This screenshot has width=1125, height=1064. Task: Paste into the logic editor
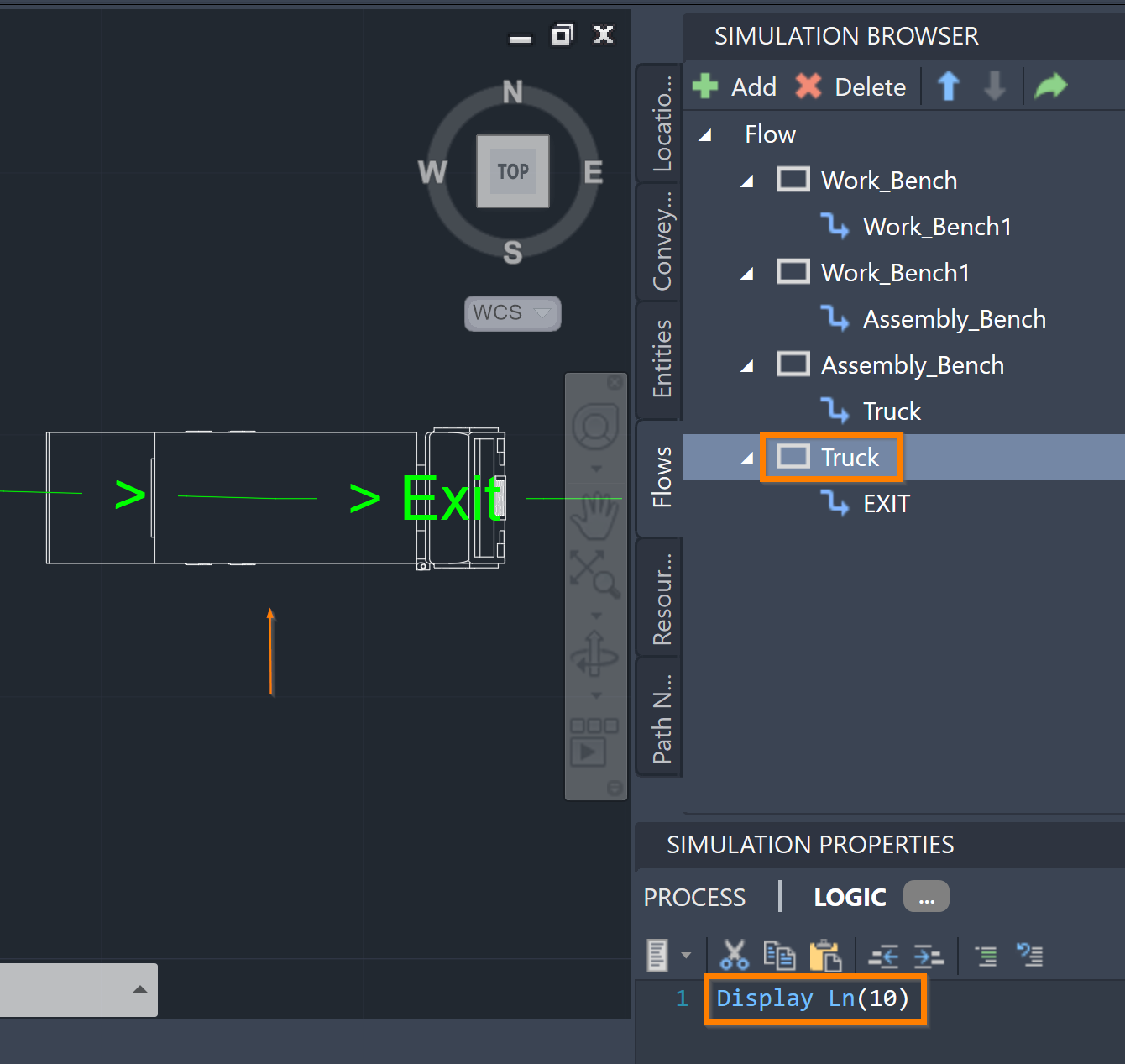(x=825, y=956)
